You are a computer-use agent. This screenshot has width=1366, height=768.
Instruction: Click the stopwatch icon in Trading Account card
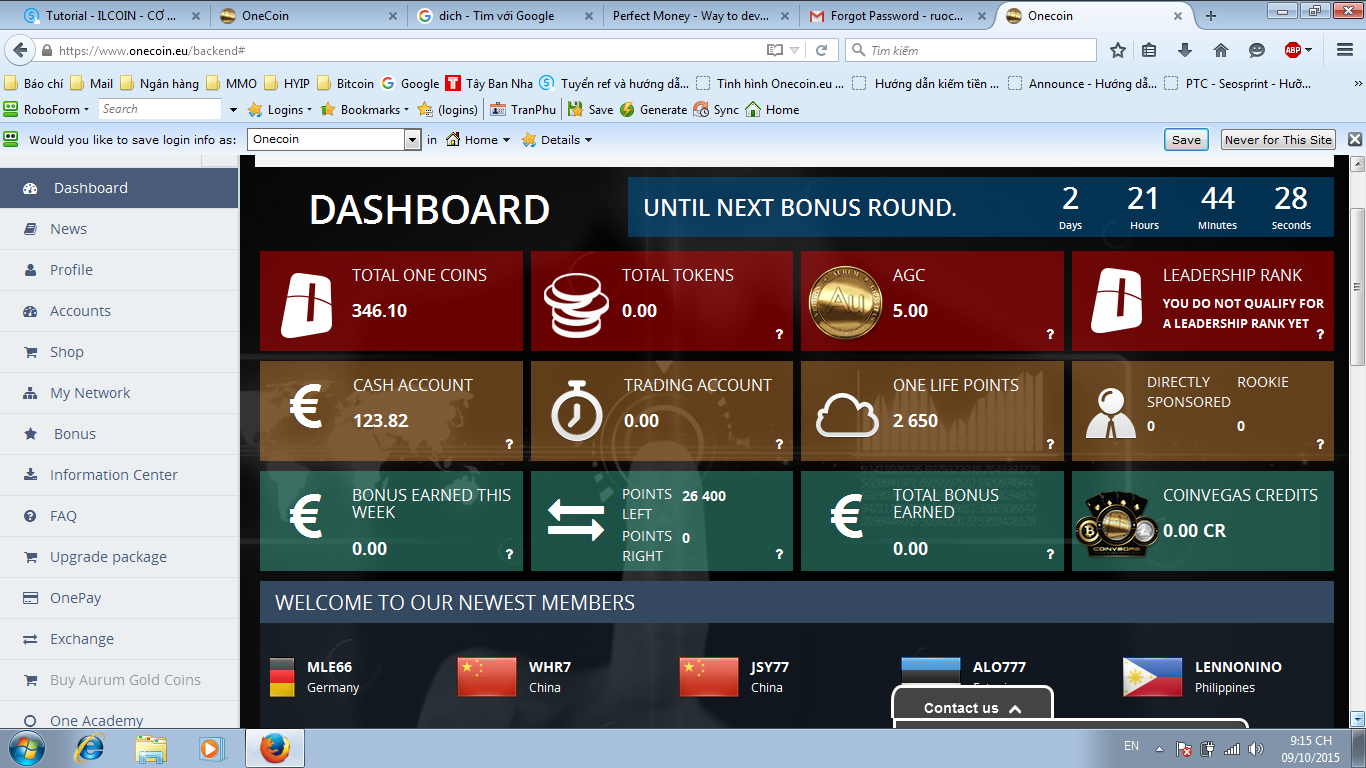click(x=576, y=410)
